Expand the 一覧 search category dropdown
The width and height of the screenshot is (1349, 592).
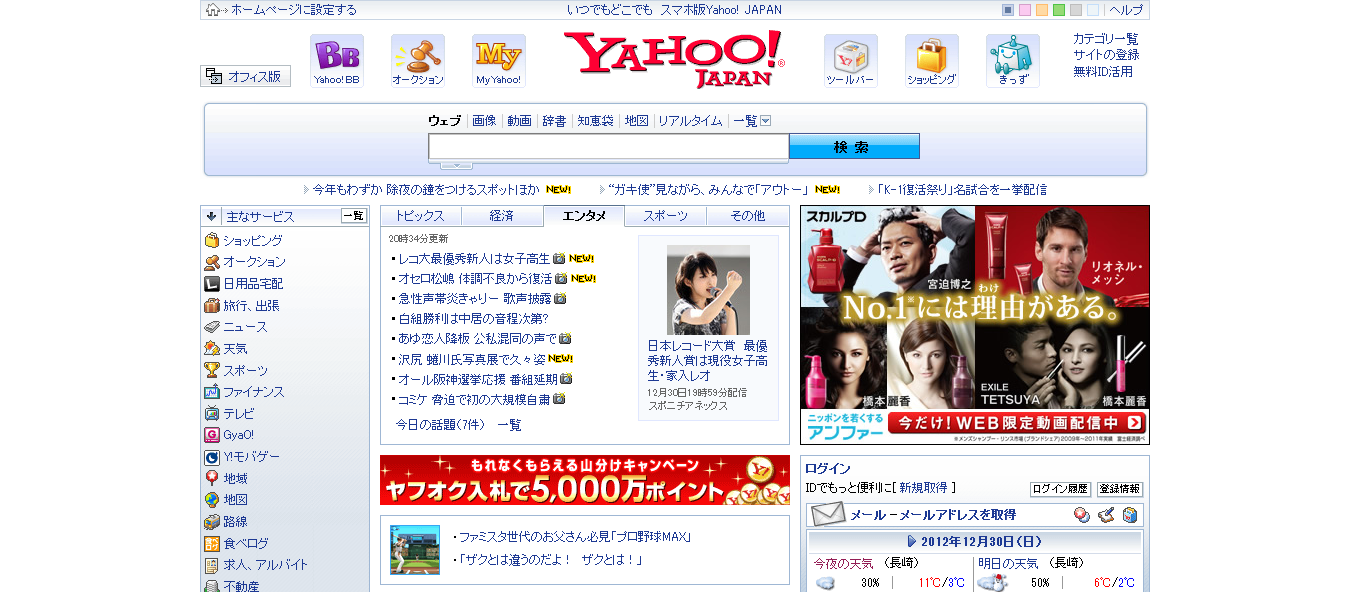click(766, 121)
